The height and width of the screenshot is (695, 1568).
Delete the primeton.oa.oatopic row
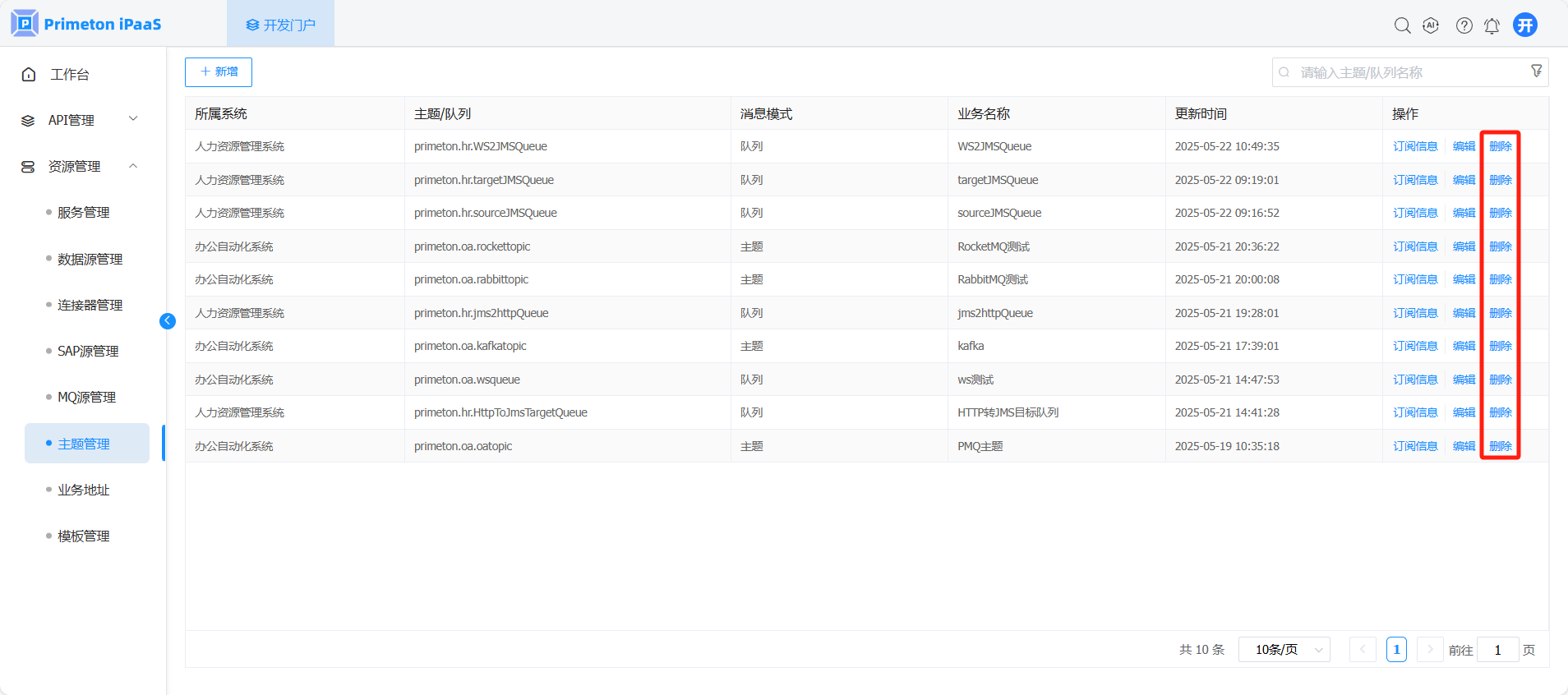1500,446
